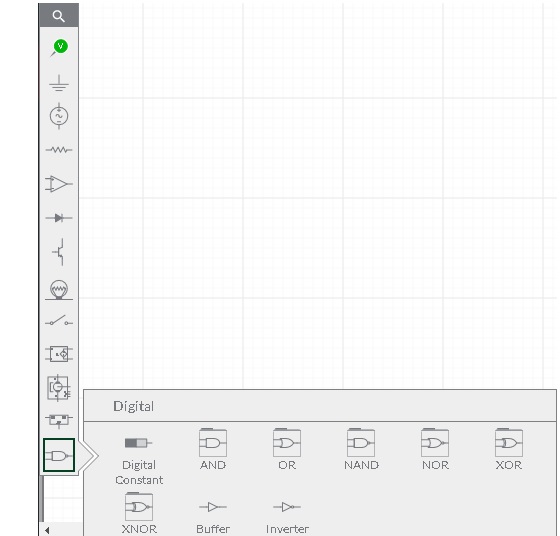The width and height of the screenshot is (560, 536).
Task: Select the XNOR gate component
Action: click(139, 513)
